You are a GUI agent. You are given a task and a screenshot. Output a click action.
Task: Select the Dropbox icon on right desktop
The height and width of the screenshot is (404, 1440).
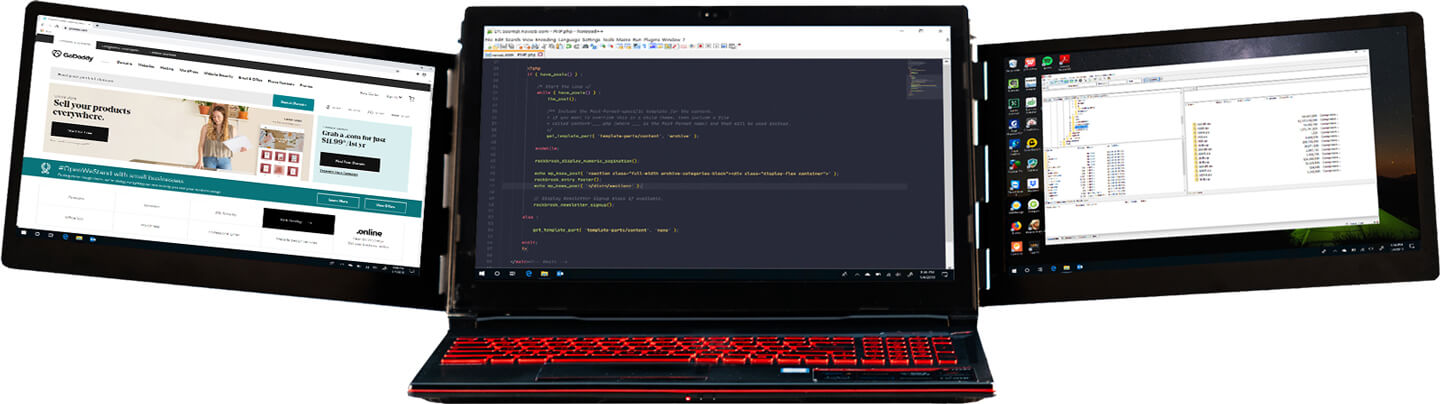[x=1032, y=184]
